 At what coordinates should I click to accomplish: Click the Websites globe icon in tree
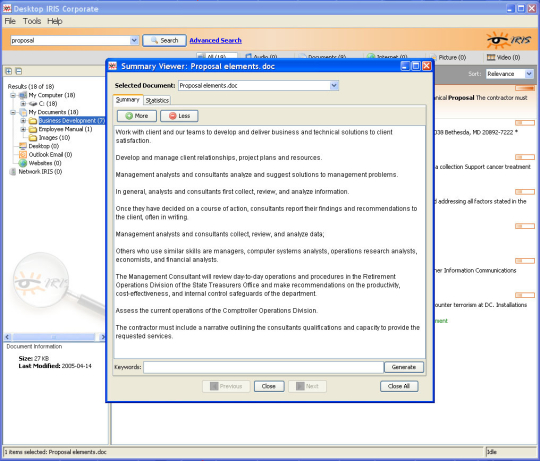coord(23,163)
